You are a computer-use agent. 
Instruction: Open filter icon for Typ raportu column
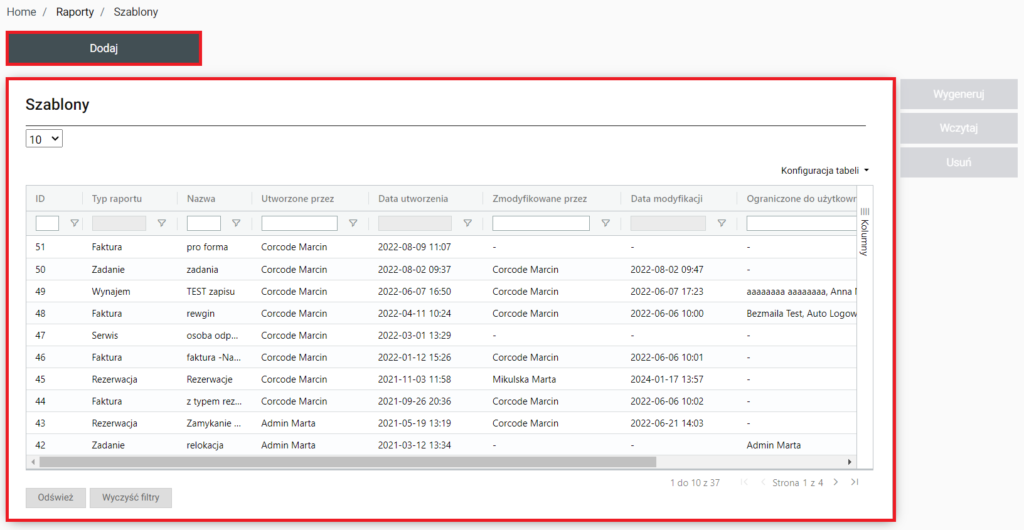coord(161,224)
